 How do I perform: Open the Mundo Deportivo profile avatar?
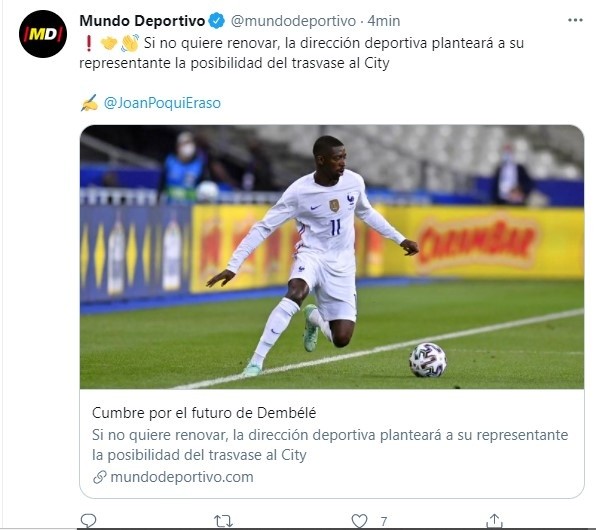pos(43,34)
